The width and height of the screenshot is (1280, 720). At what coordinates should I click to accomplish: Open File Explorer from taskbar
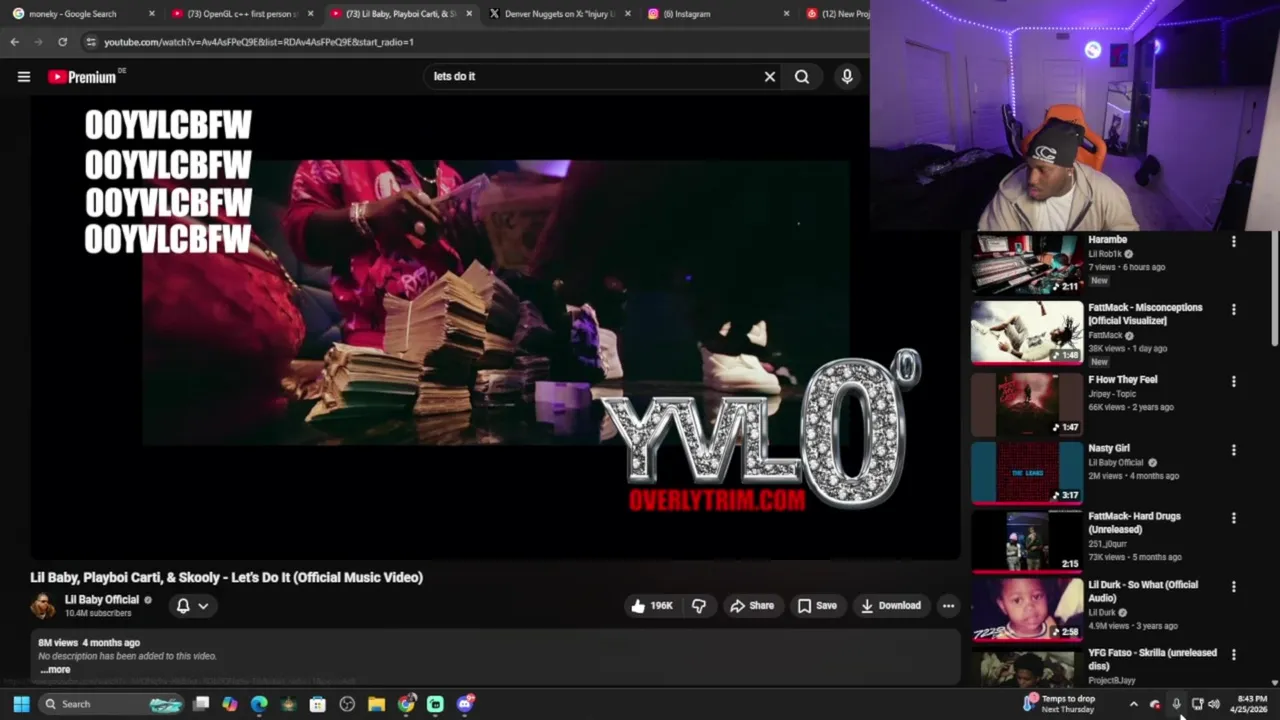point(377,704)
